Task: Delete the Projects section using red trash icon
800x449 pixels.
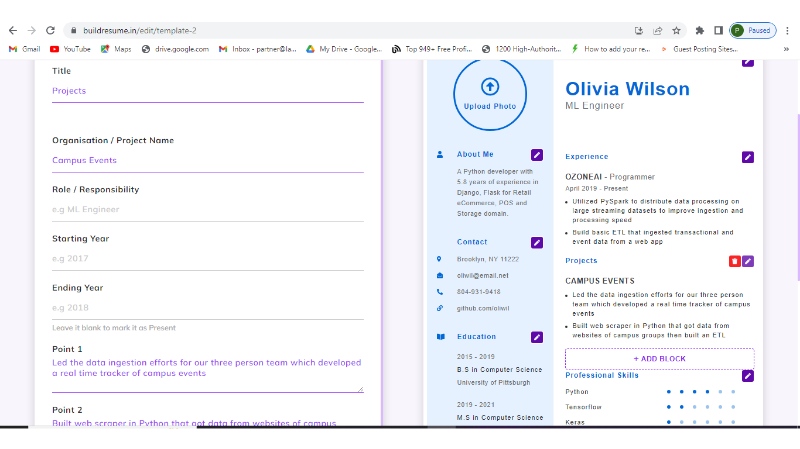Action: click(735, 261)
